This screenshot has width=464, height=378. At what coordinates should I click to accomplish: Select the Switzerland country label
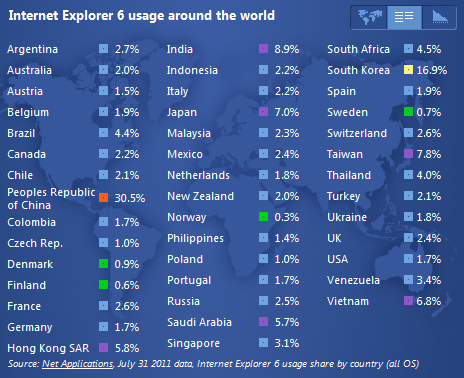pyautogui.click(x=357, y=133)
